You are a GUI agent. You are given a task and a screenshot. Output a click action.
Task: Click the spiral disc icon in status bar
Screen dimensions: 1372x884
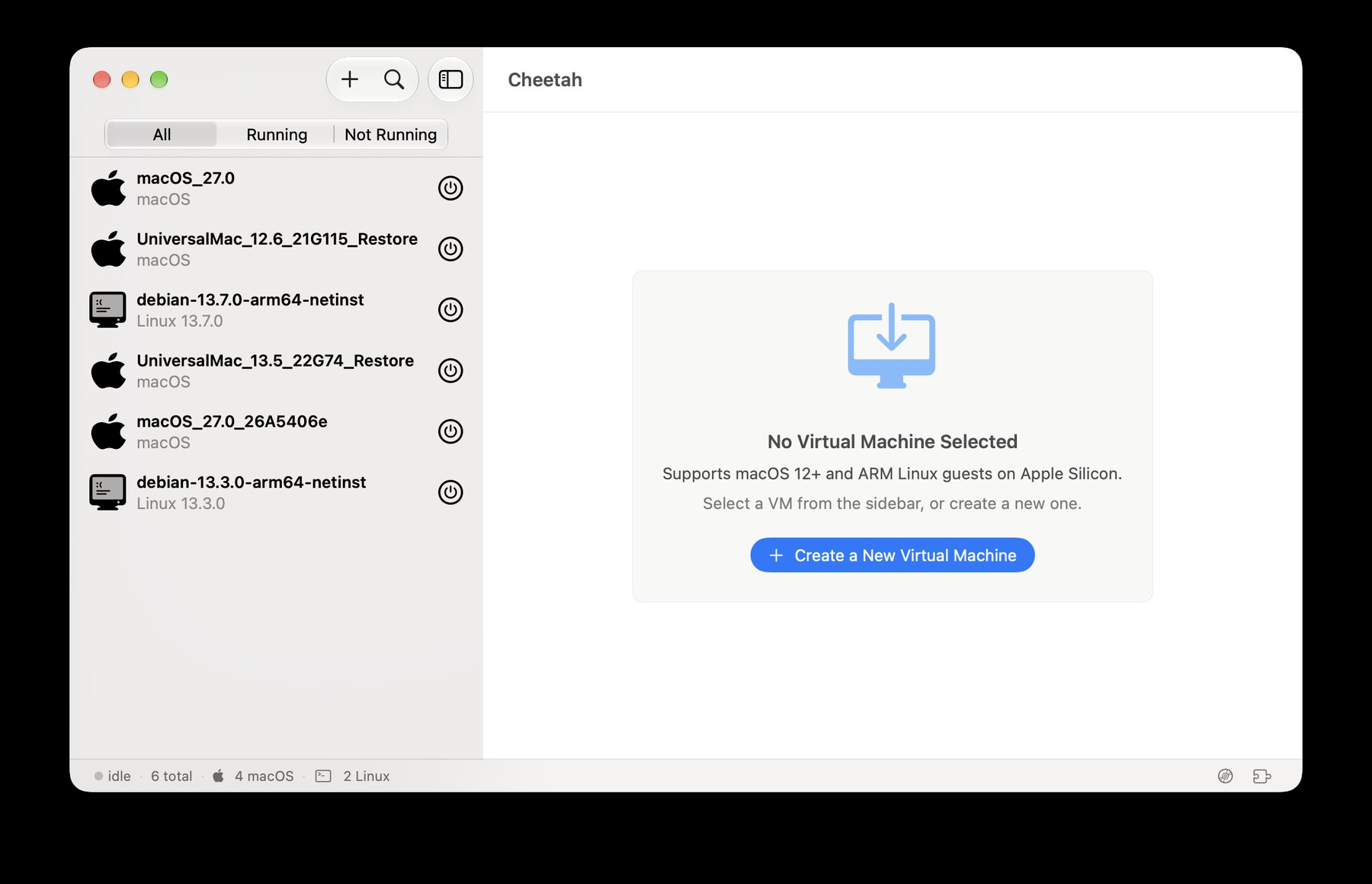click(1226, 776)
